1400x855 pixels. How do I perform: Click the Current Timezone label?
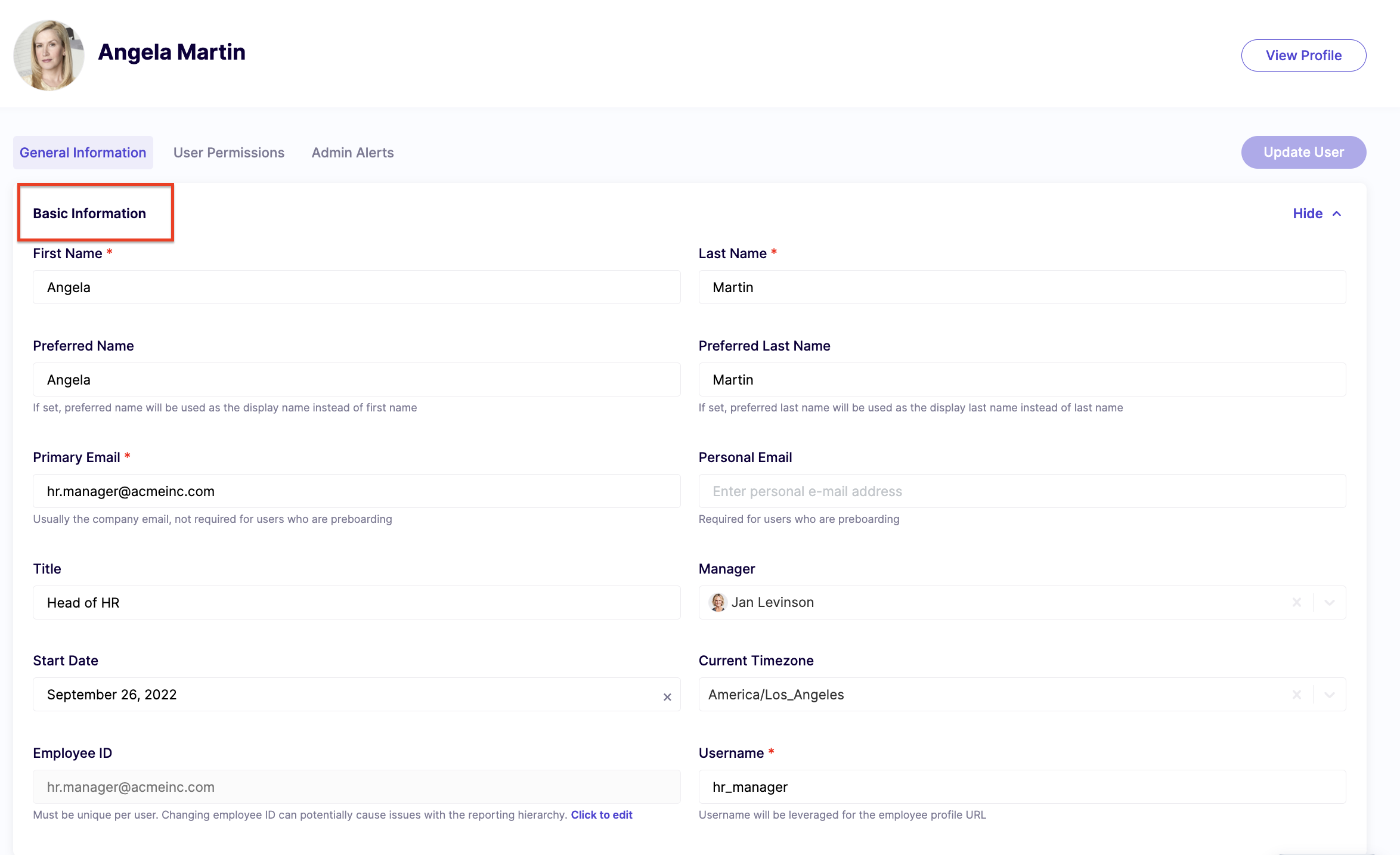point(756,661)
